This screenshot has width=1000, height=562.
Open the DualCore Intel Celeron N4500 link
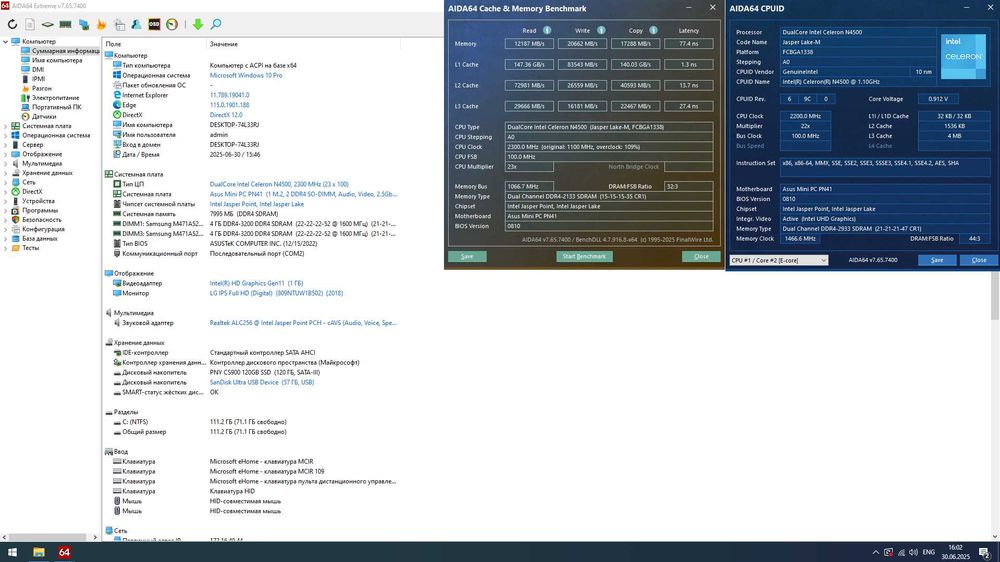[279, 184]
